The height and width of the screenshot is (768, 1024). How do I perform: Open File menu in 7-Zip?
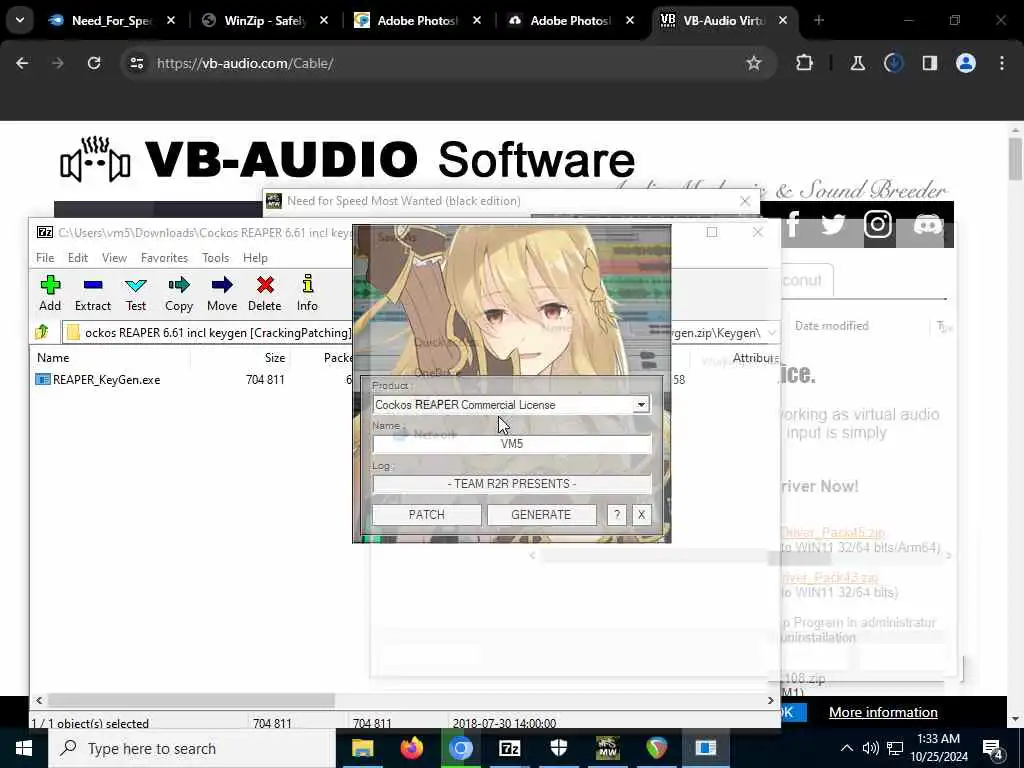click(45, 258)
